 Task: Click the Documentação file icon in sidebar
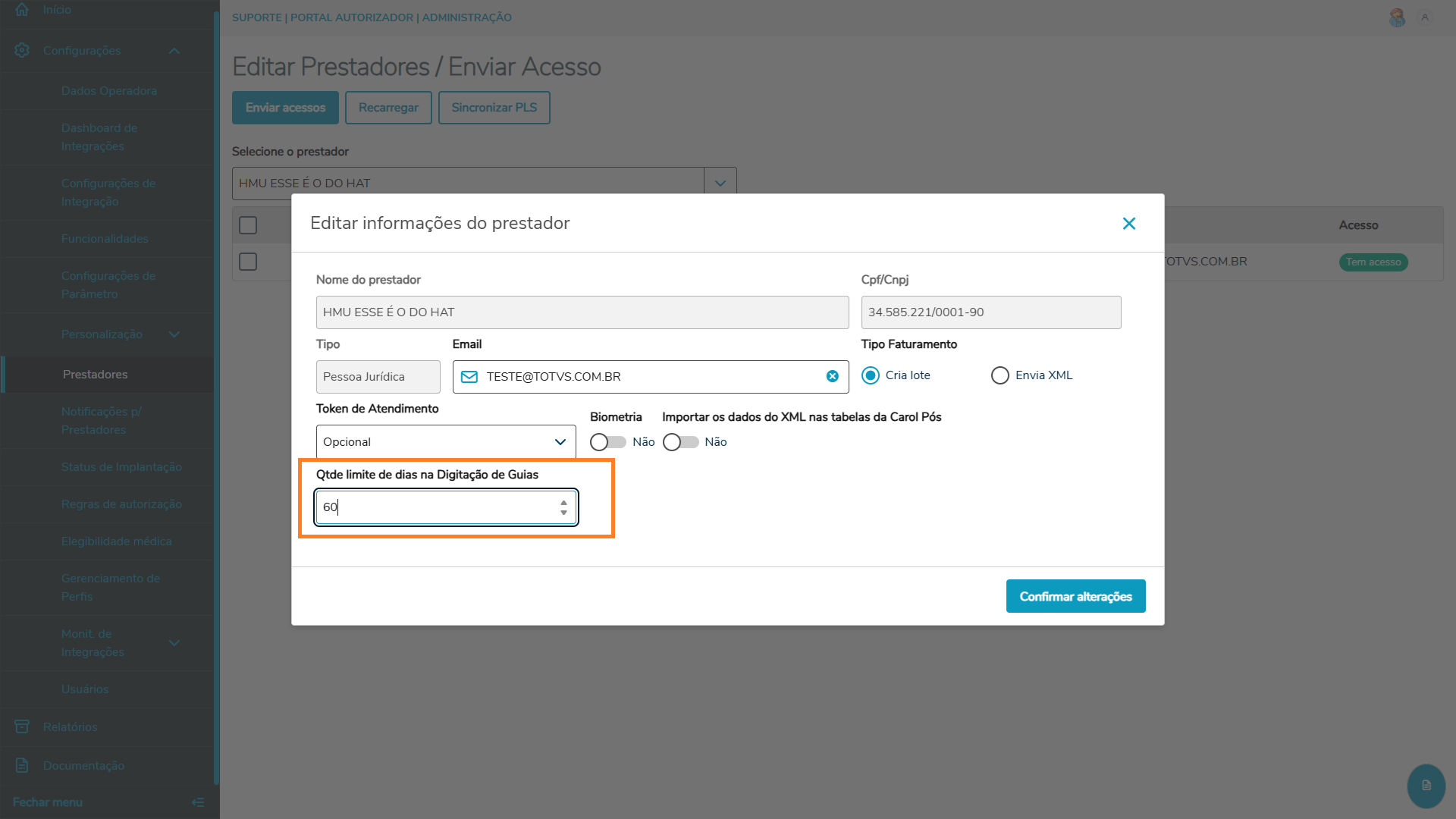tap(22, 765)
